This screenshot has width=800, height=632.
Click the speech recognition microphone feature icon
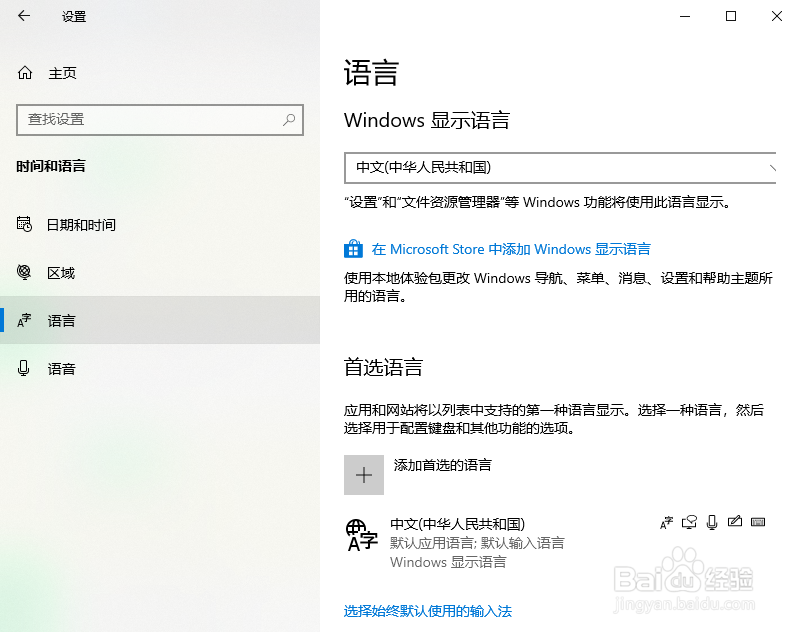(712, 522)
